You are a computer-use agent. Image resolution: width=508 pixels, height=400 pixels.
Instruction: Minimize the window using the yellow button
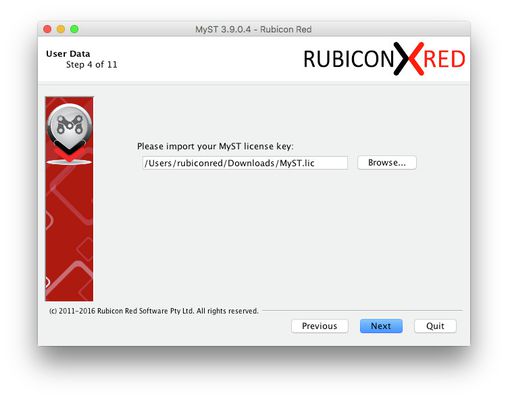(61, 29)
